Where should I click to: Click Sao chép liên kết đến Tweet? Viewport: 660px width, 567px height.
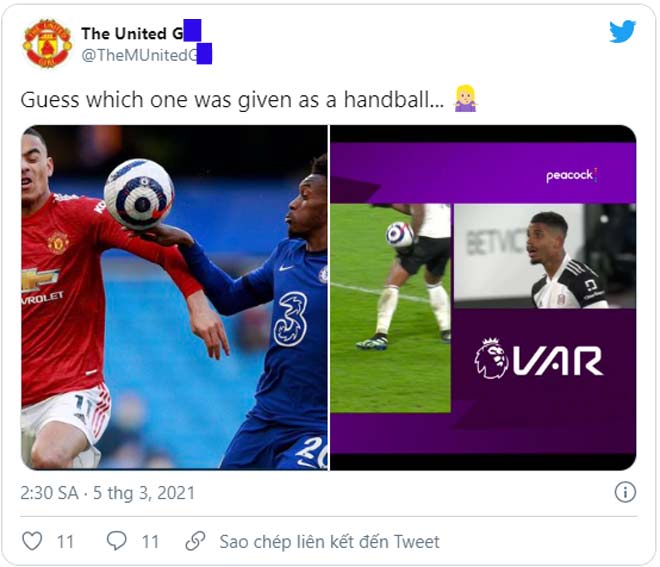click(329, 541)
